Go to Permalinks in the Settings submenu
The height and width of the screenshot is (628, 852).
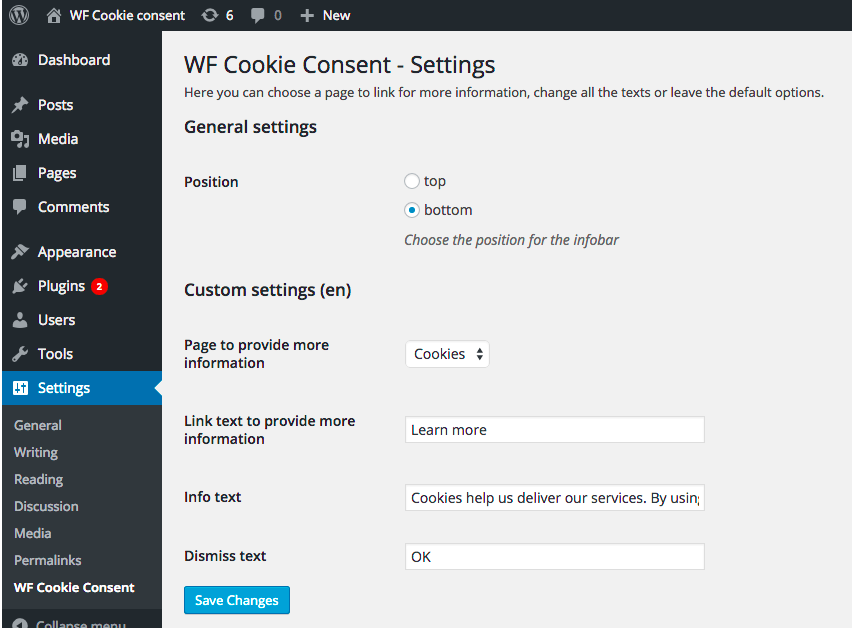tap(46, 560)
